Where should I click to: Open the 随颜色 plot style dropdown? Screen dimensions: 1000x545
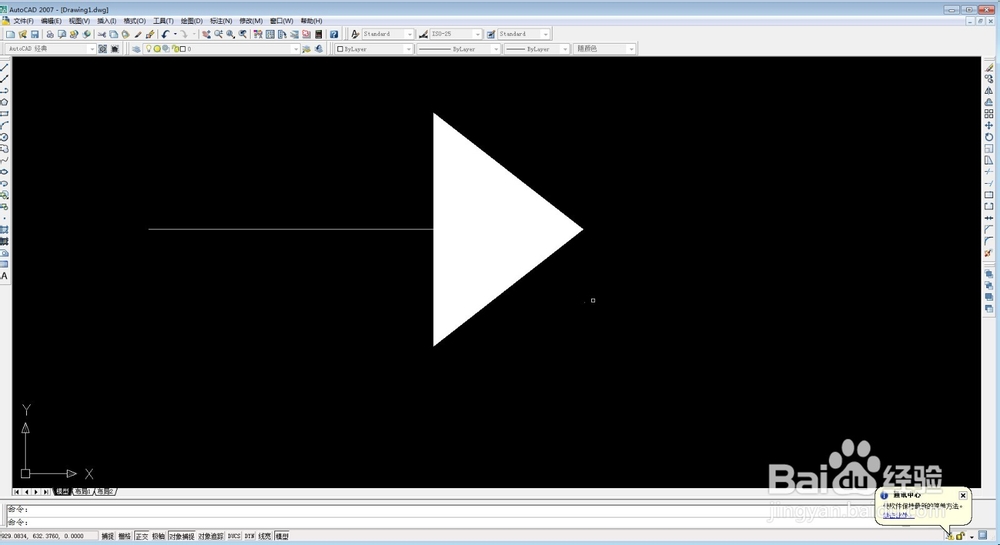coord(604,49)
